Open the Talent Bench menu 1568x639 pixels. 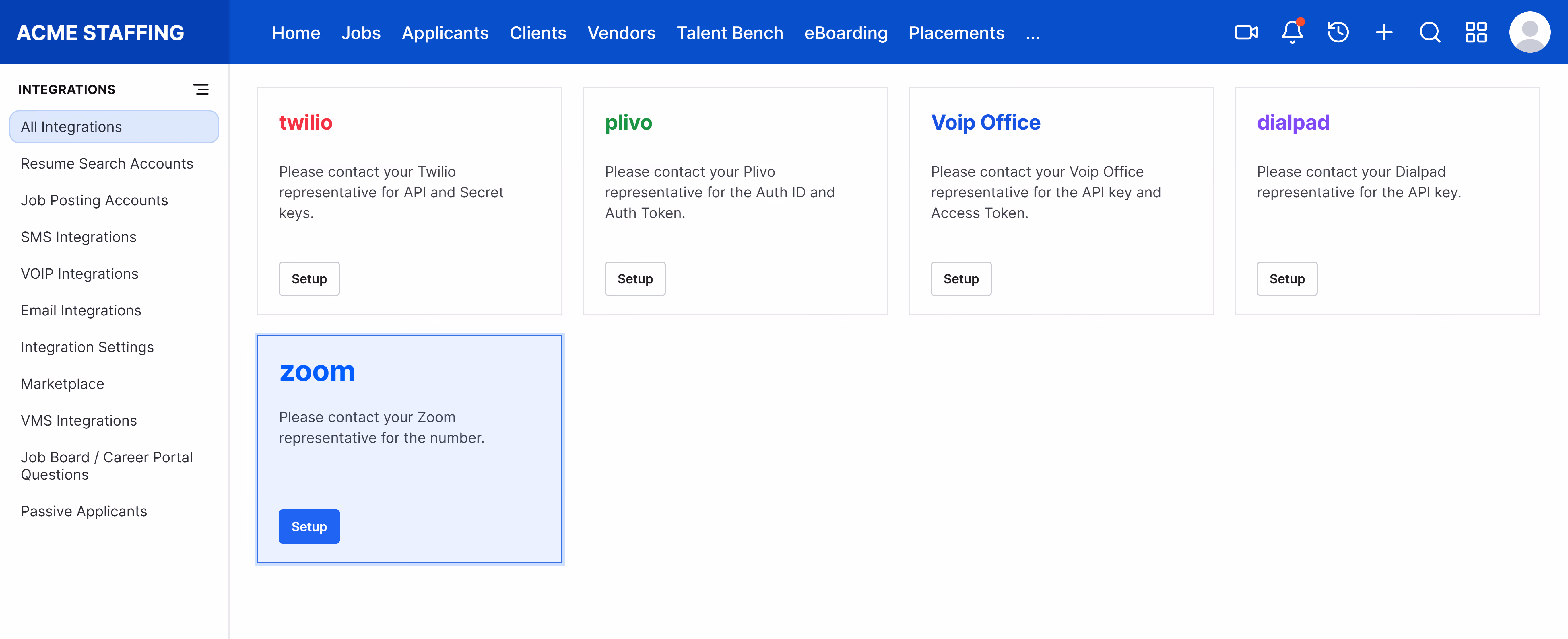click(729, 33)
